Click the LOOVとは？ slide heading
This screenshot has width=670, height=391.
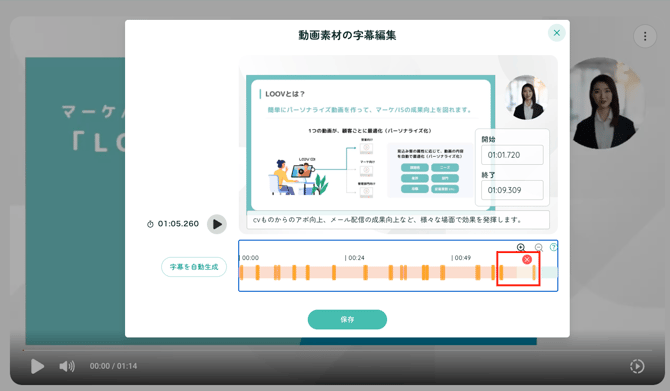(x=285, y=94)
